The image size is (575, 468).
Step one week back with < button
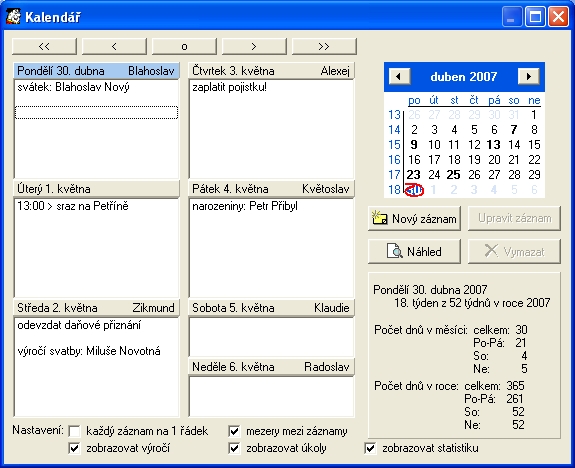click(114, 46)
